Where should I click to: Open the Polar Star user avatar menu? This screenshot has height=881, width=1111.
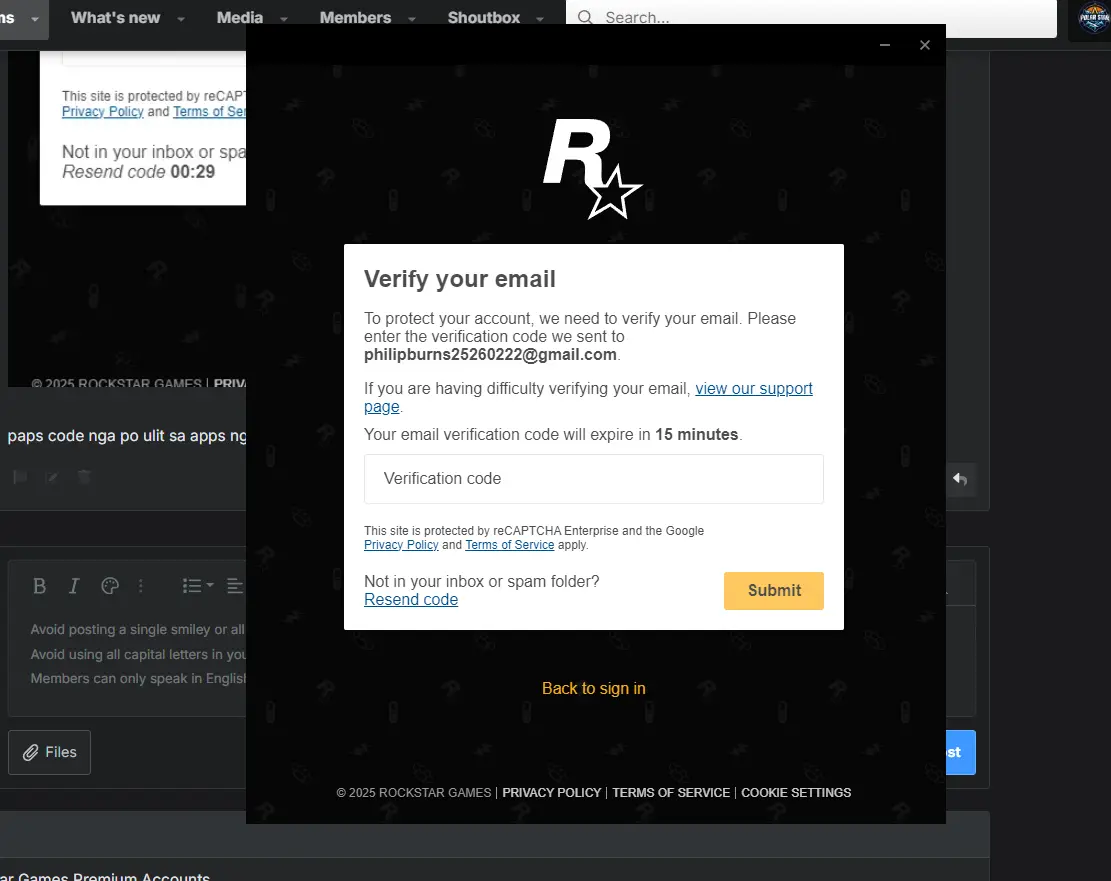[x=1093, y=18]
